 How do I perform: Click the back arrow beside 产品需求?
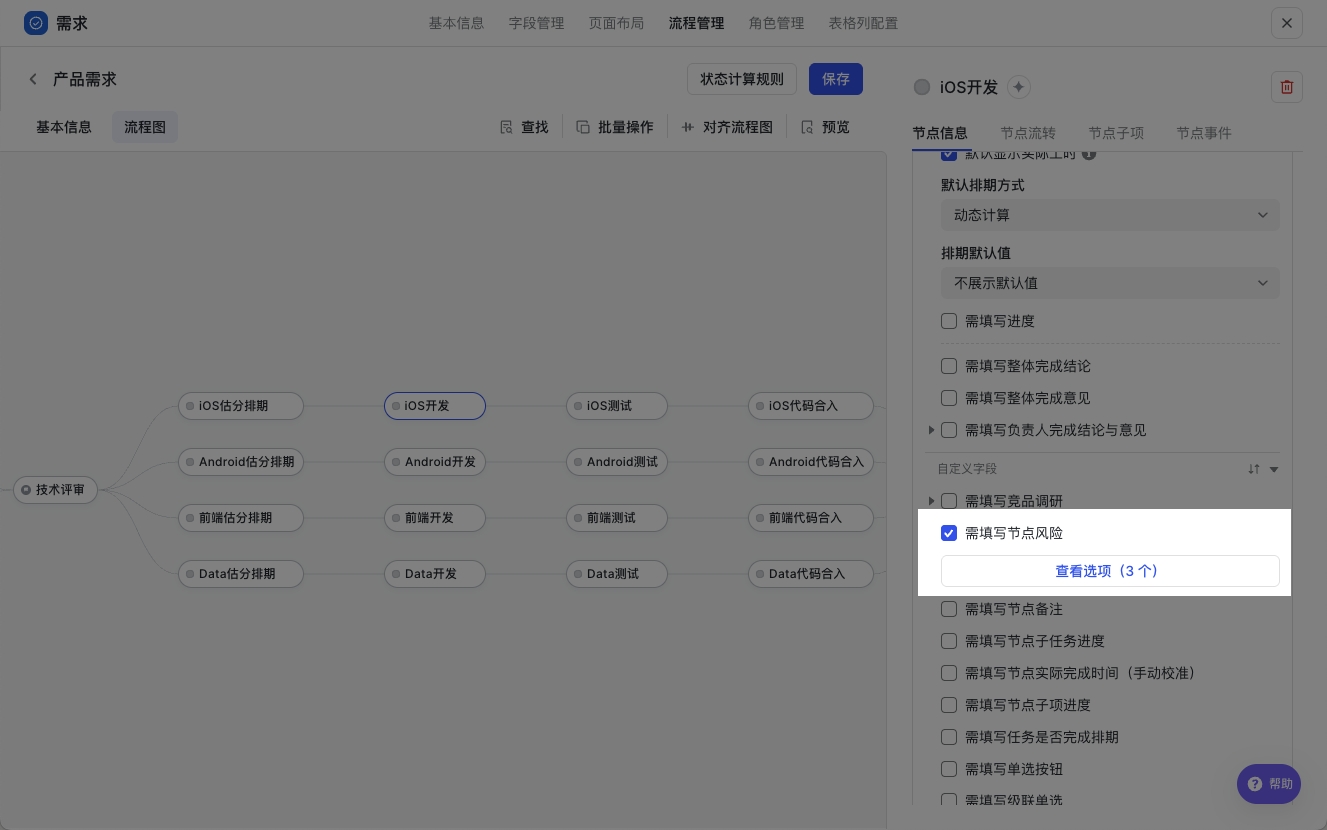[33, 79]
